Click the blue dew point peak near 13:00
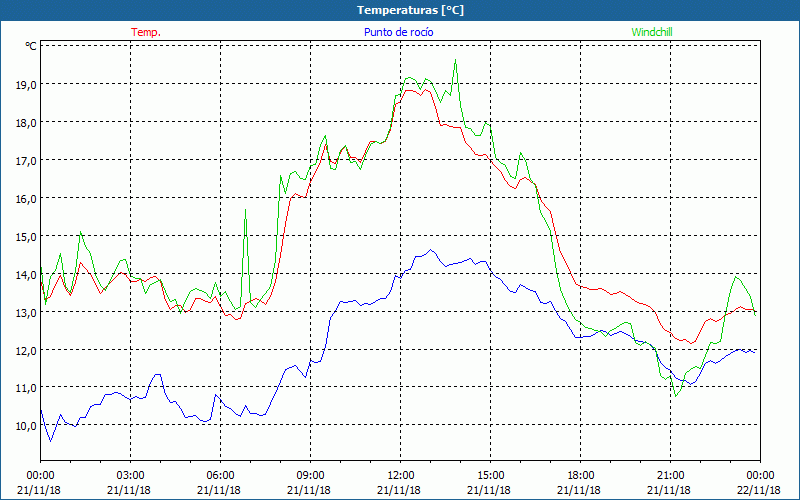 pos(431,249)
